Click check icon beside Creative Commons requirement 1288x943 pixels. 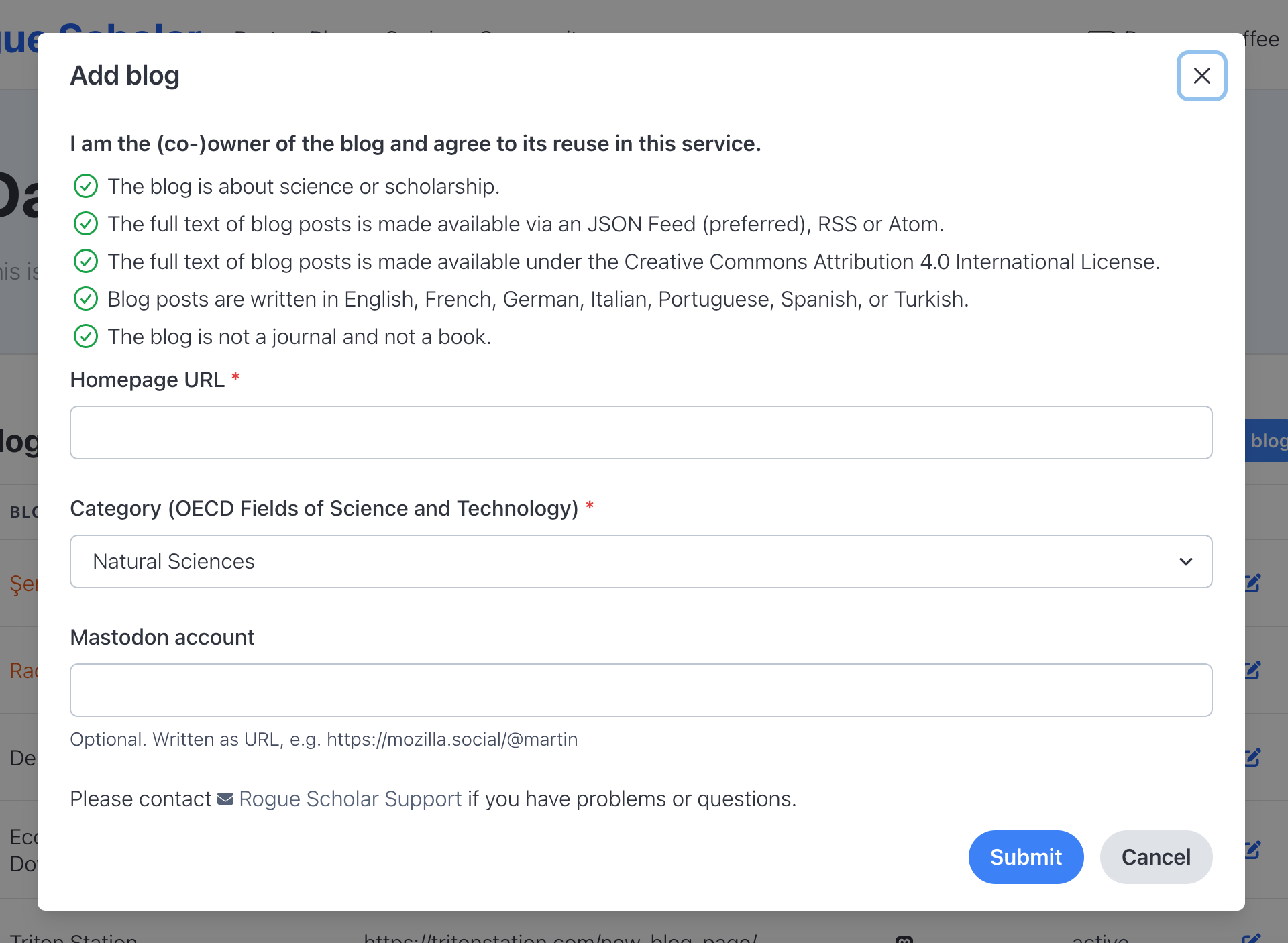tap(85, 261)
